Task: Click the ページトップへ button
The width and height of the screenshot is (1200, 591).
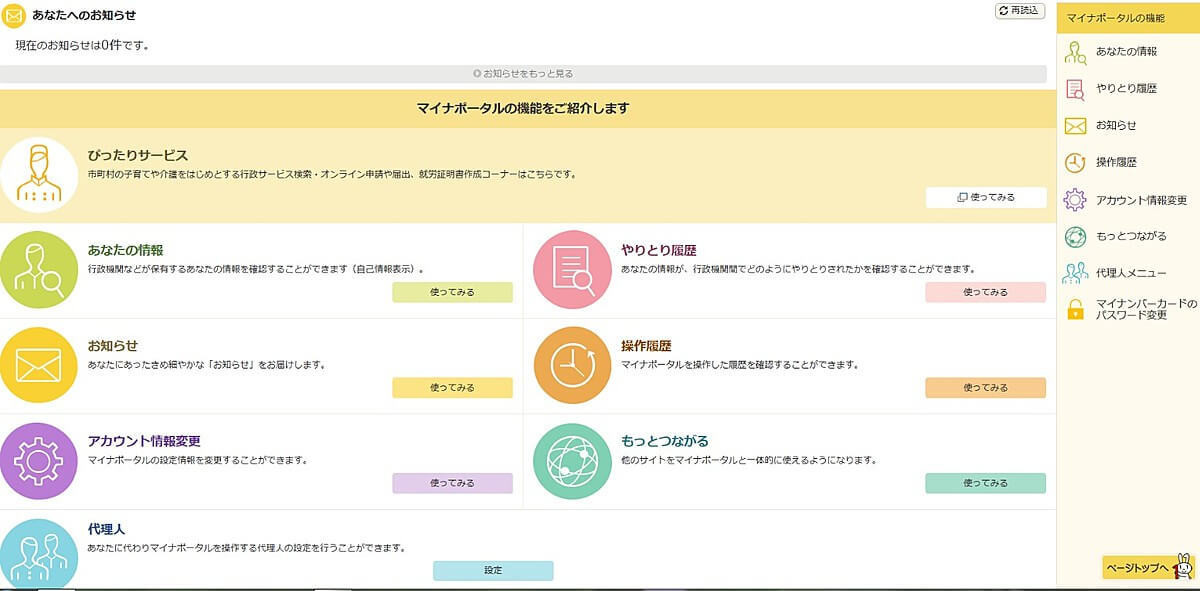Action: (x=1137, y=567)
